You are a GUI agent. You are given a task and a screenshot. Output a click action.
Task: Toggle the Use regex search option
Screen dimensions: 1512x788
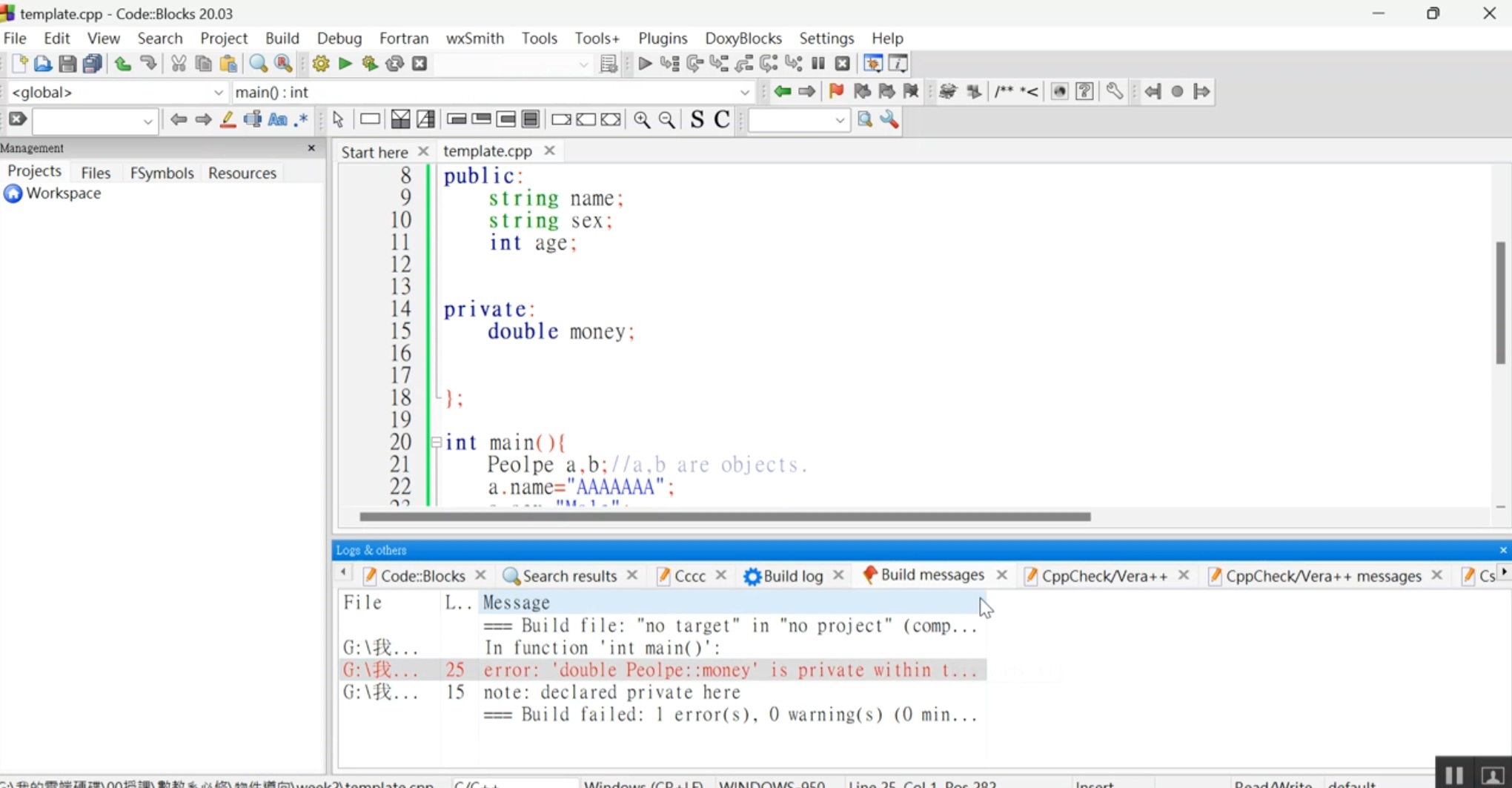pos(302,120)
